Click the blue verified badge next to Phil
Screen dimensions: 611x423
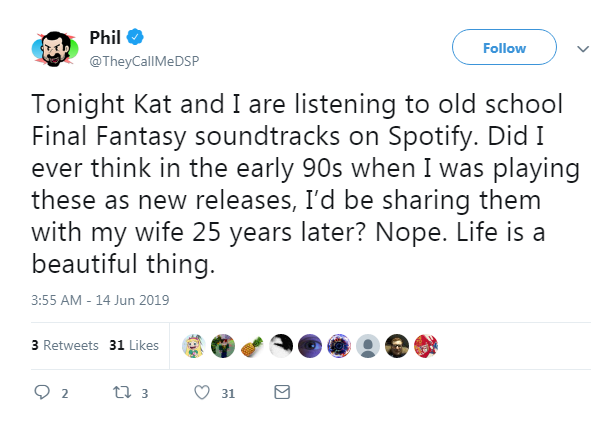click(x=135, y=37)
